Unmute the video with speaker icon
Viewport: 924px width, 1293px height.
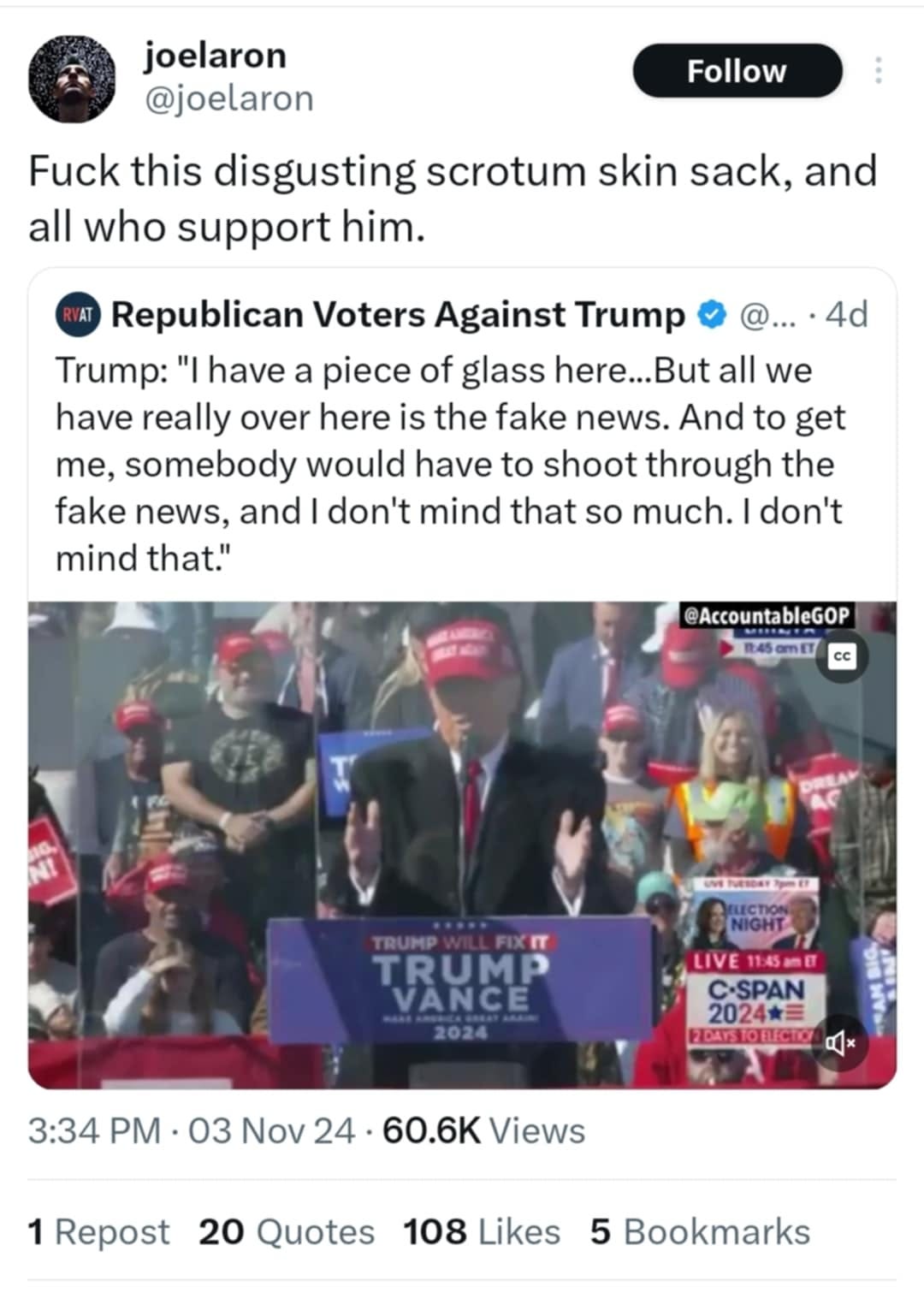click(x=841, y=1042)
